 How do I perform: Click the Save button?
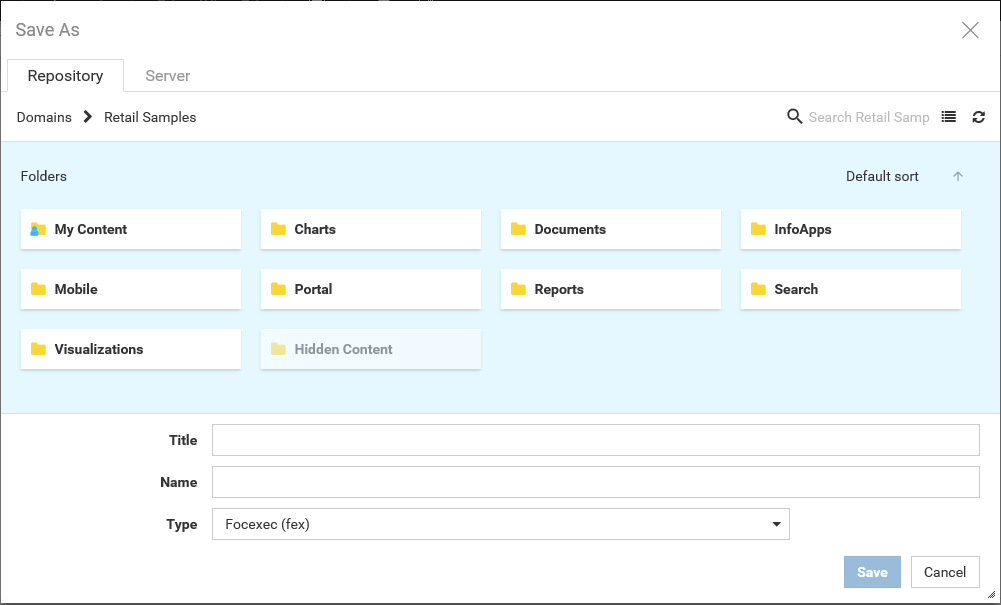872,572
